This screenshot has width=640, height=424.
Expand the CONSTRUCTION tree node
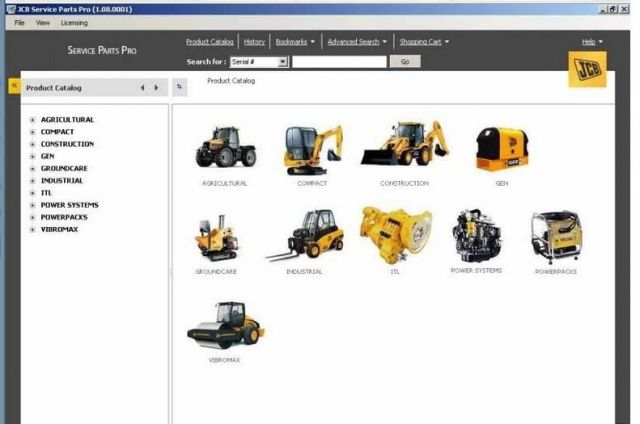click(x=32, y=144)
